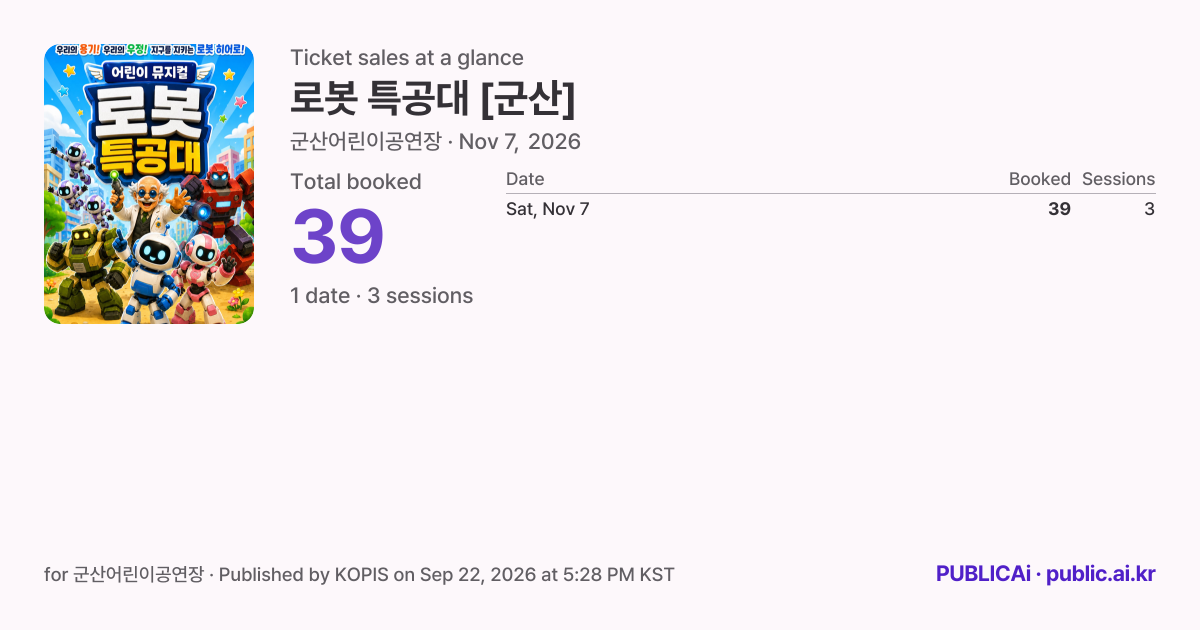This screenshot has width=1200, height=630.
Task: Click the Booked column header
Action: (x=1039, y=179)
